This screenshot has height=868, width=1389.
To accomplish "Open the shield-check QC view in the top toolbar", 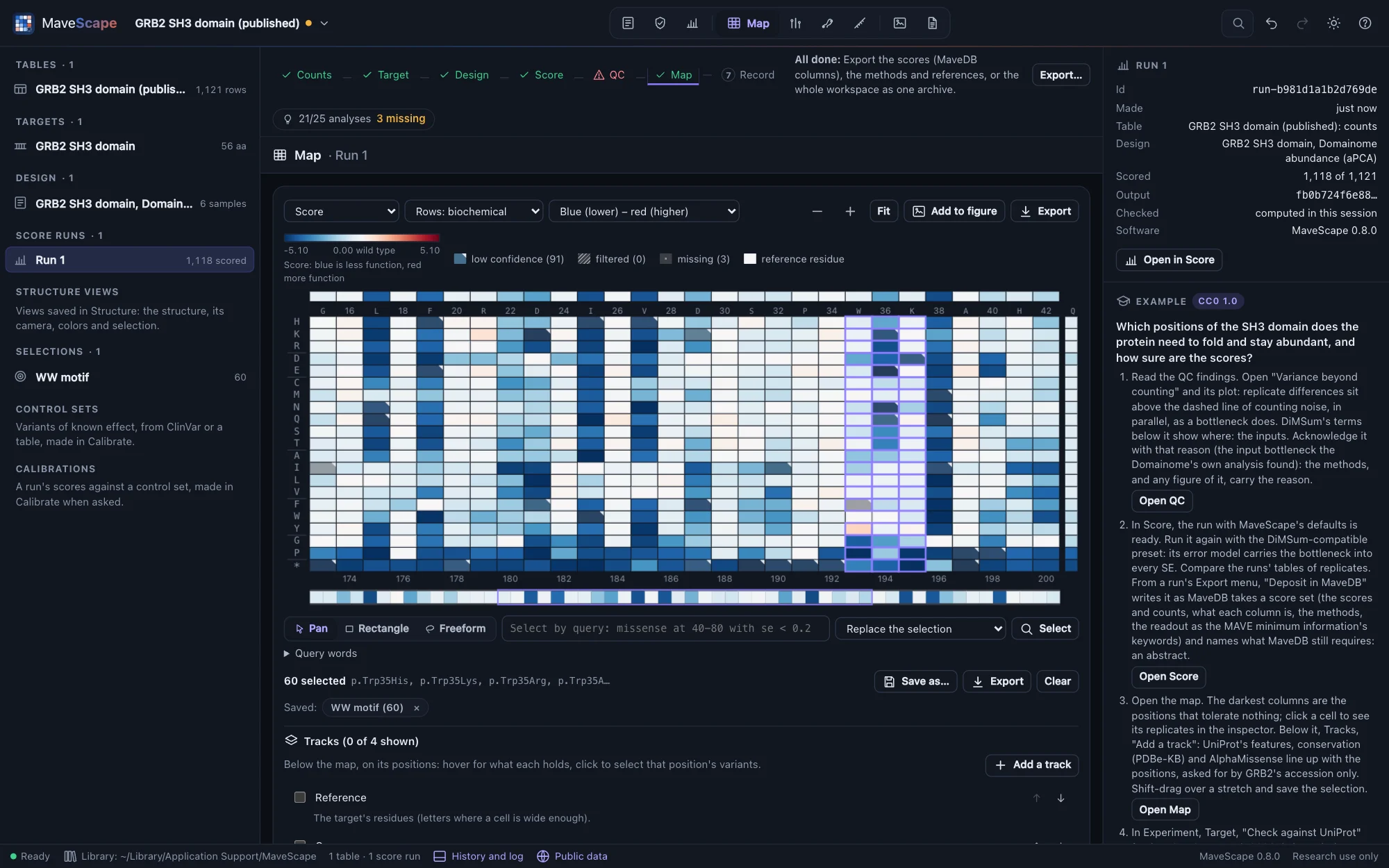I will click(x=660, y=24).
